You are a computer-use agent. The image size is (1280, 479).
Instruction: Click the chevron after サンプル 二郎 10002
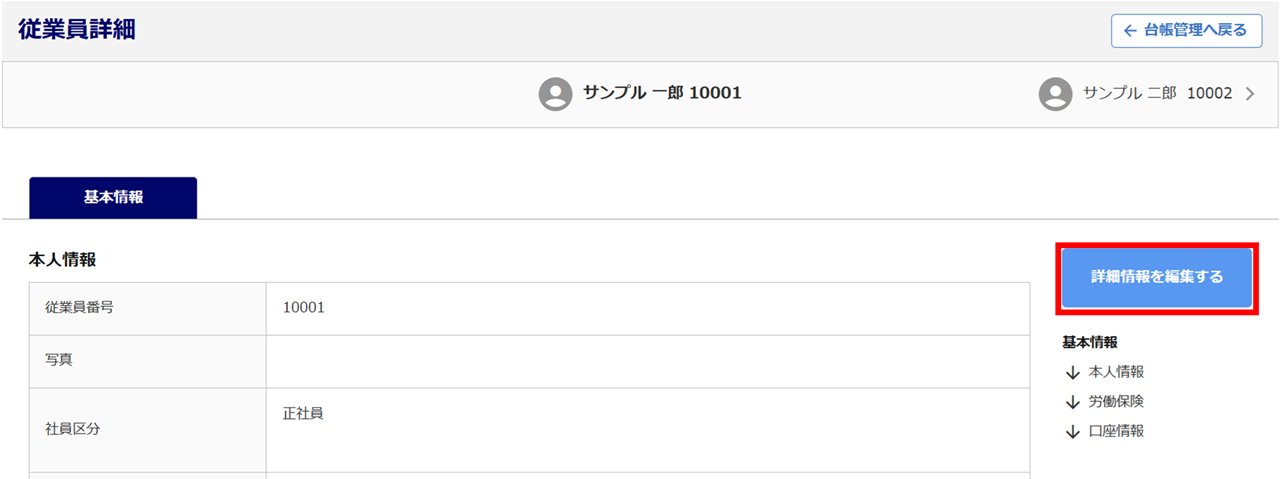click(1250, 94)
